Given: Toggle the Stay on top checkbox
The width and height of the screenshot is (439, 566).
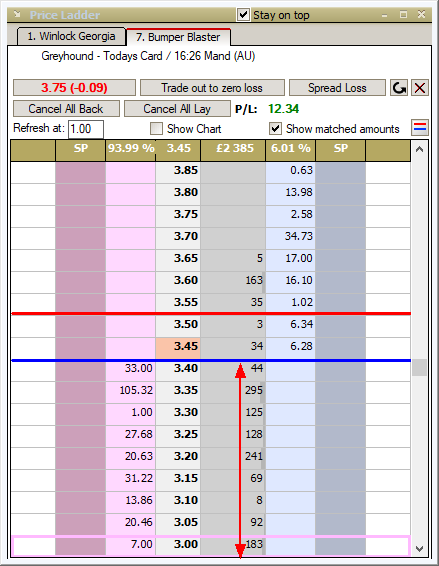Looking at the screenshot, I should 243,15.
